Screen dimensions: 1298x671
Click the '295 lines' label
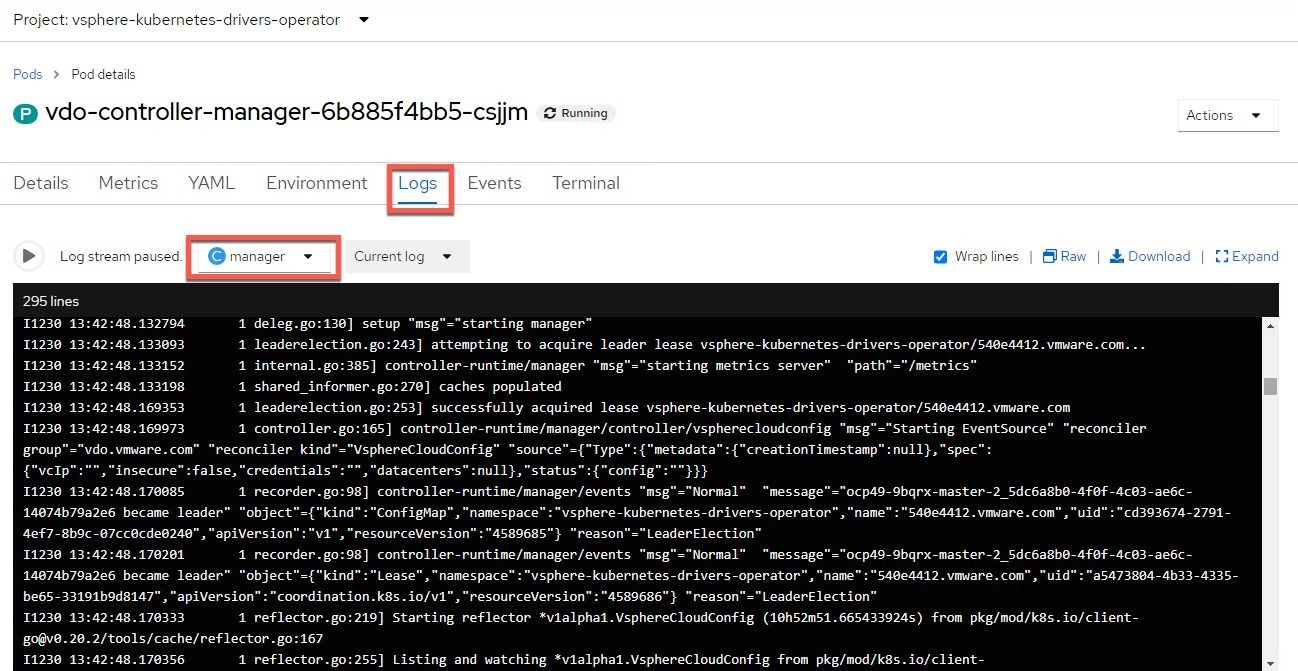(51, 301)
